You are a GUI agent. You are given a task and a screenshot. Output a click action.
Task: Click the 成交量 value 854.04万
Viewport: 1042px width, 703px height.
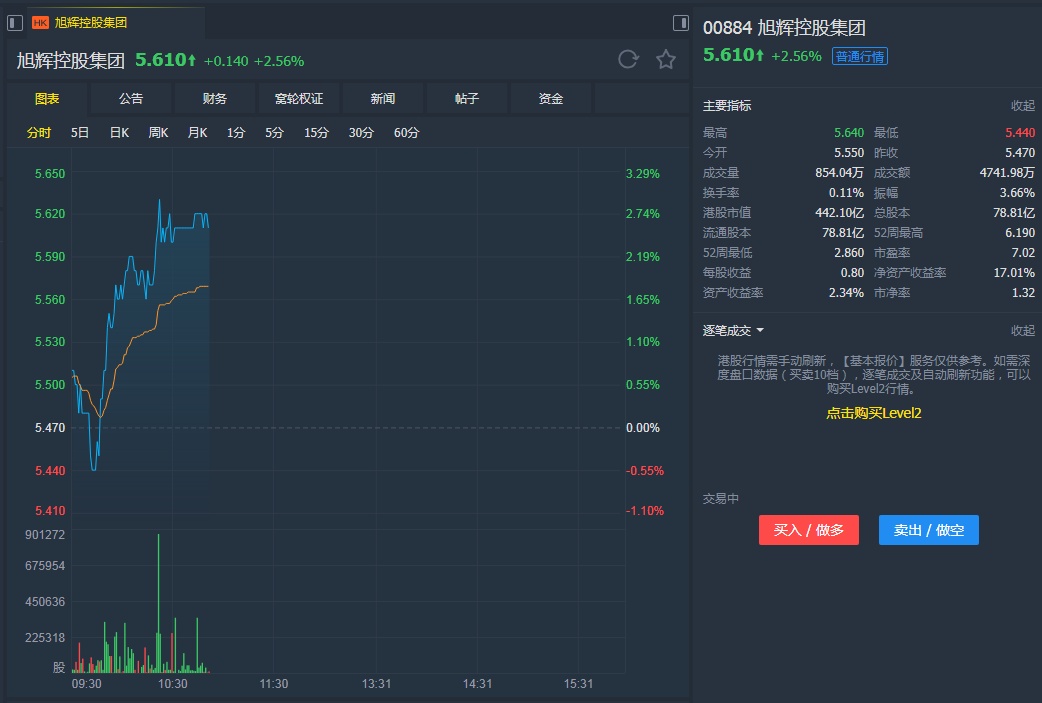click(839, 173)
